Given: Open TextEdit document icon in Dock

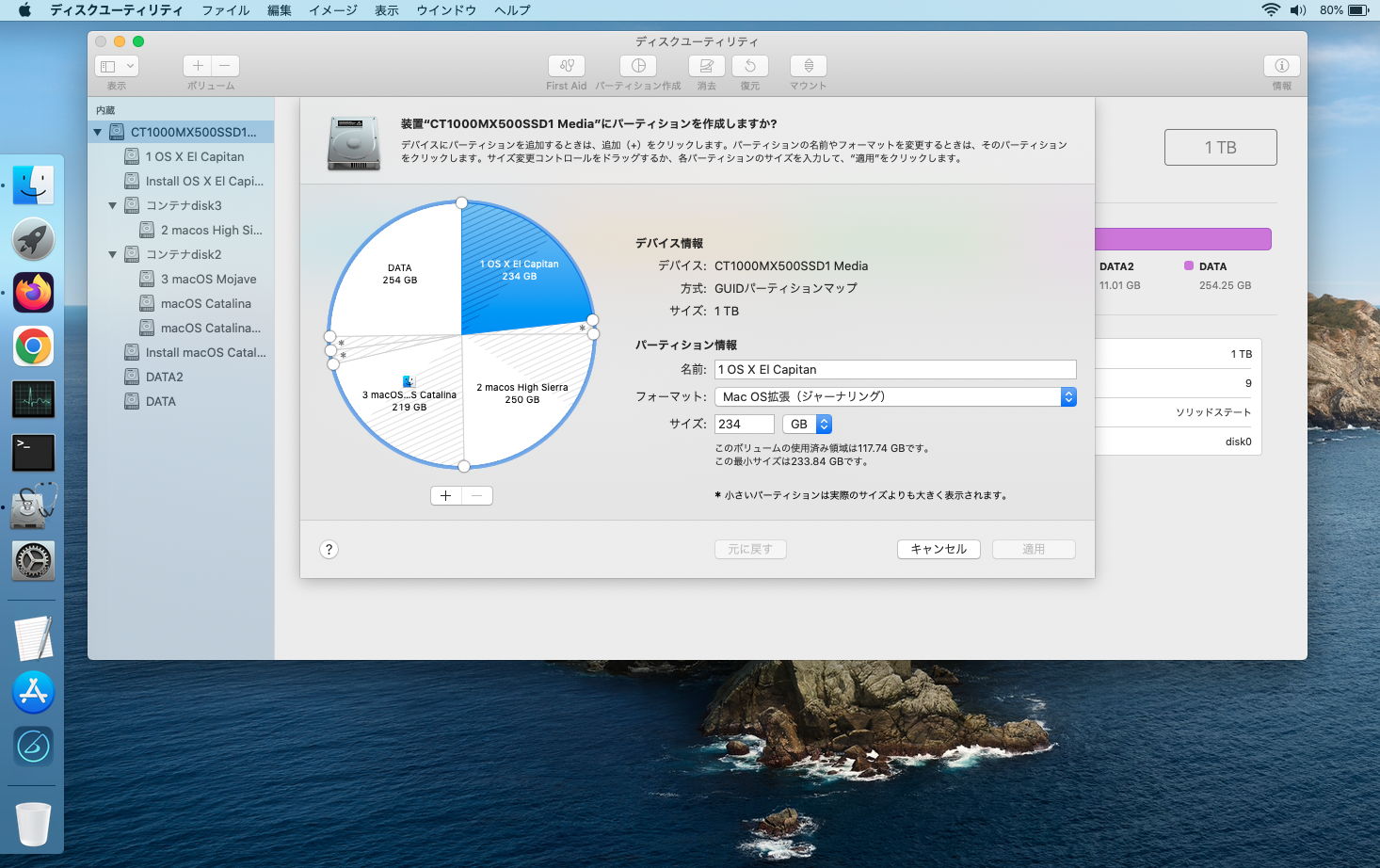Looking at the screenshot, I should 33,638.
